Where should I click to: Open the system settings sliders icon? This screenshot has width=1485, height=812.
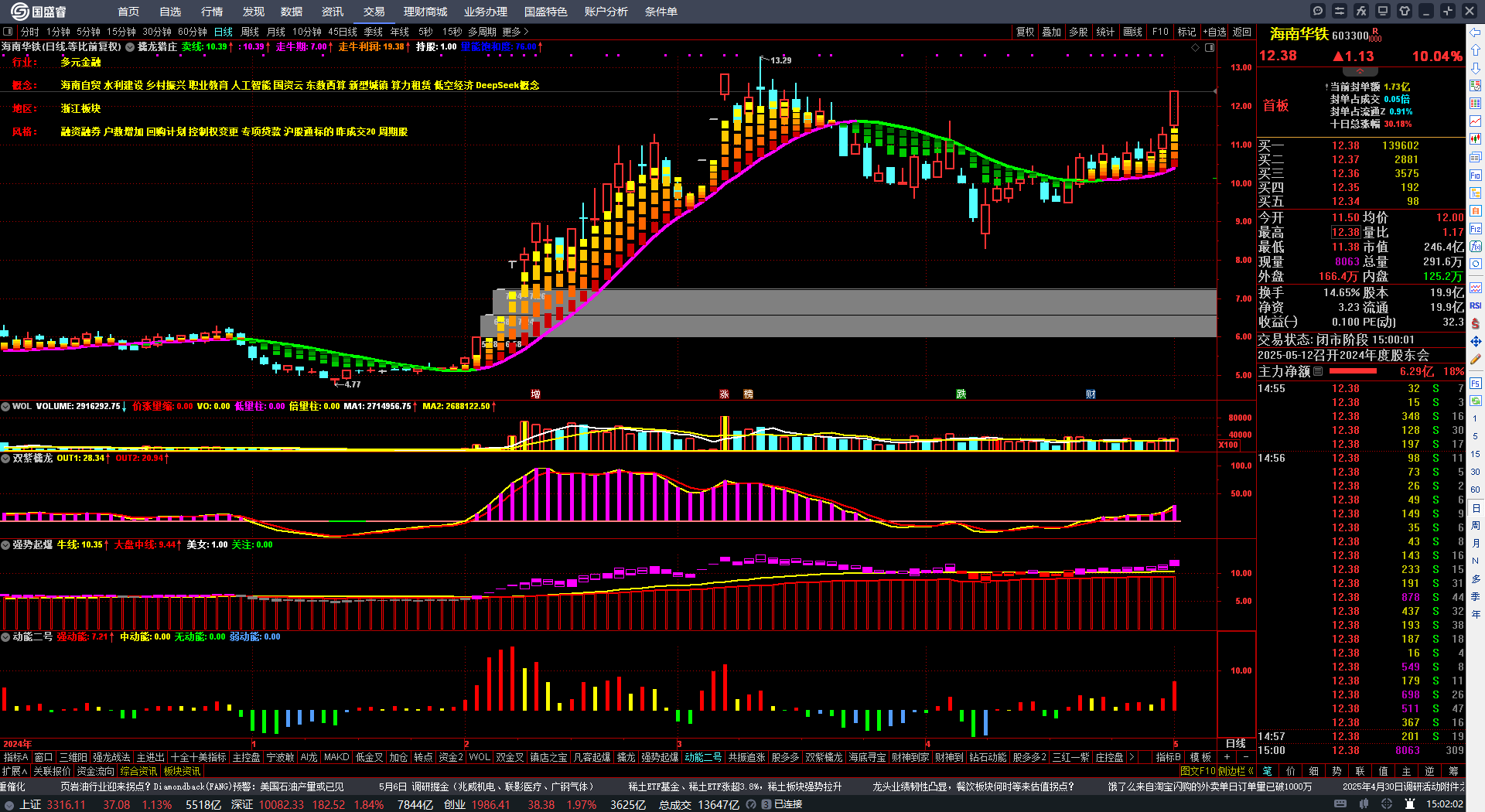(x=1340, y=11)
